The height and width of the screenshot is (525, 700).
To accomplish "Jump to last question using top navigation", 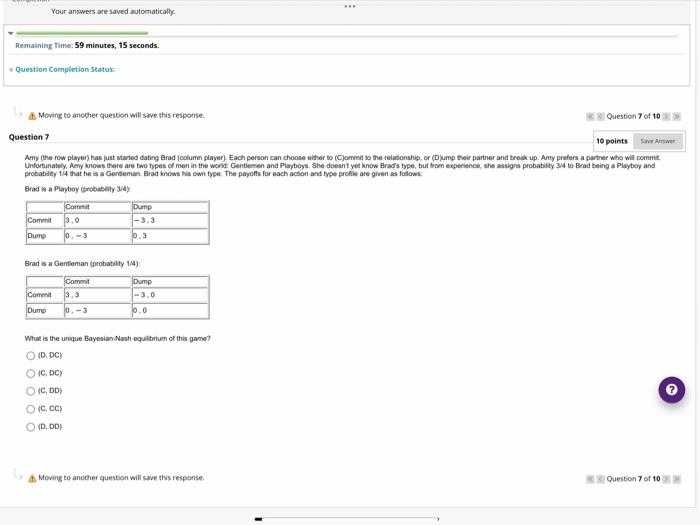I will click(677, 117).
